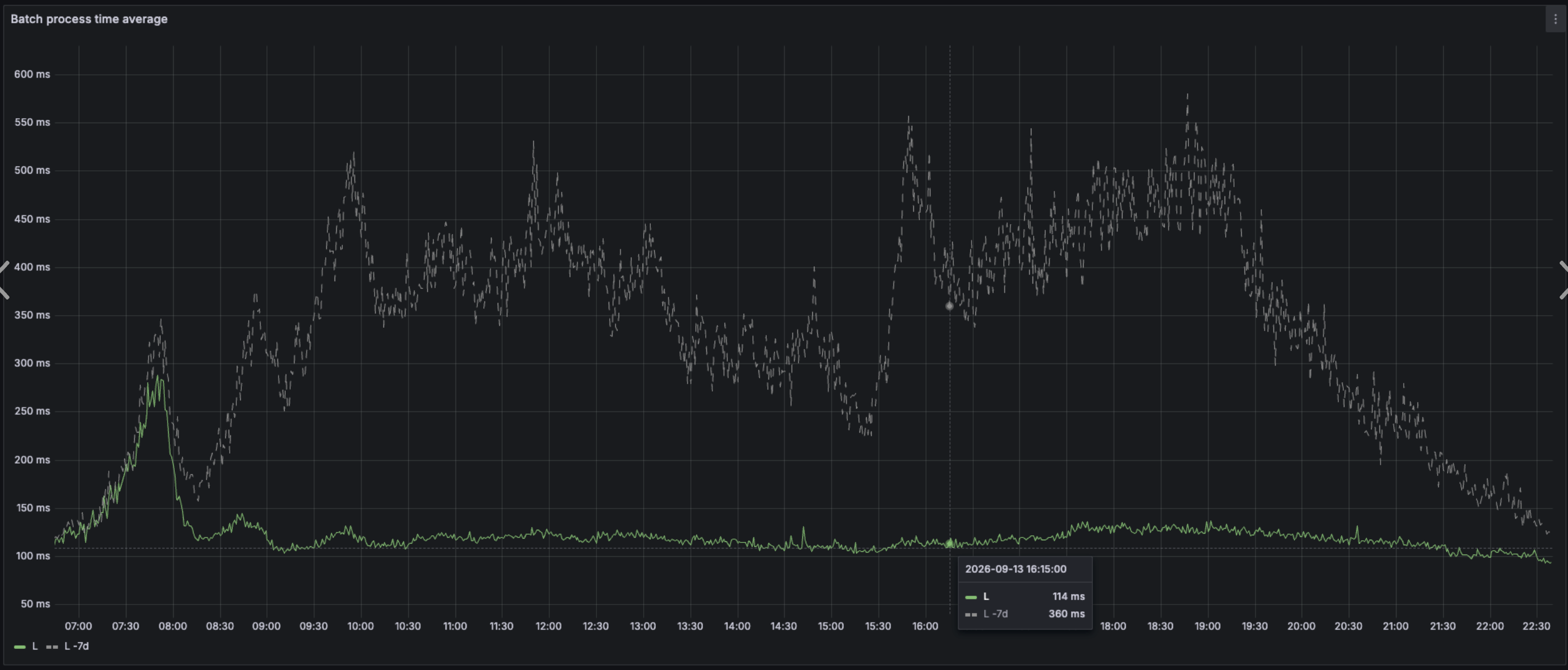This screenshot has height=670, width=1568.
Task: Click the 18:30 x-axis label
Action: pos(1160,626)
